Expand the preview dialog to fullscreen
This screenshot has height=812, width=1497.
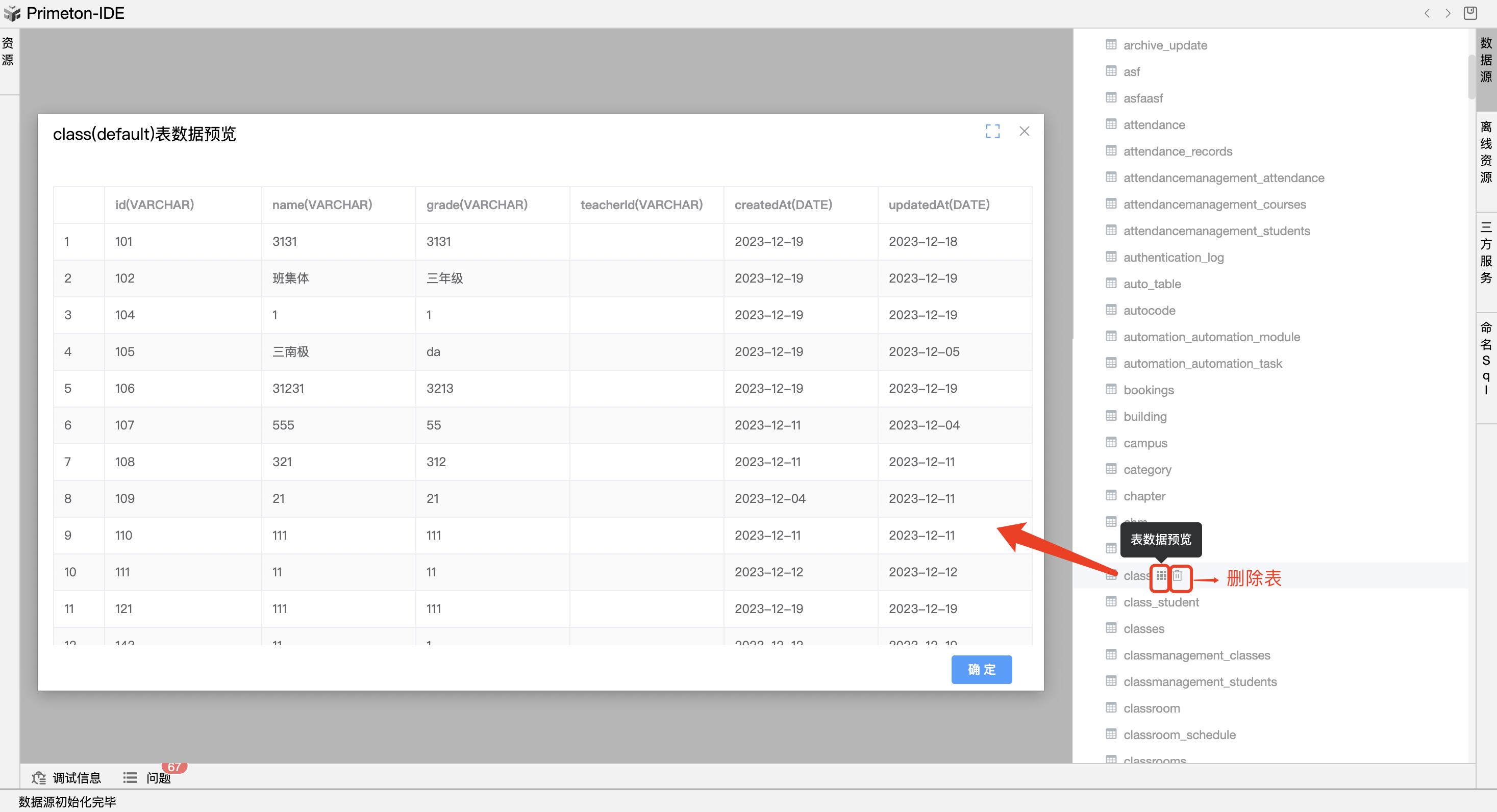(992, 131)
